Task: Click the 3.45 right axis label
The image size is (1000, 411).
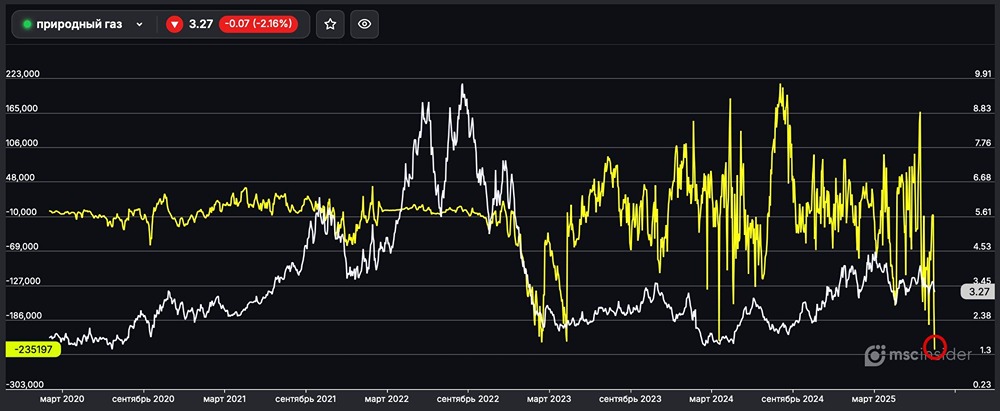Action: [980, 281]
